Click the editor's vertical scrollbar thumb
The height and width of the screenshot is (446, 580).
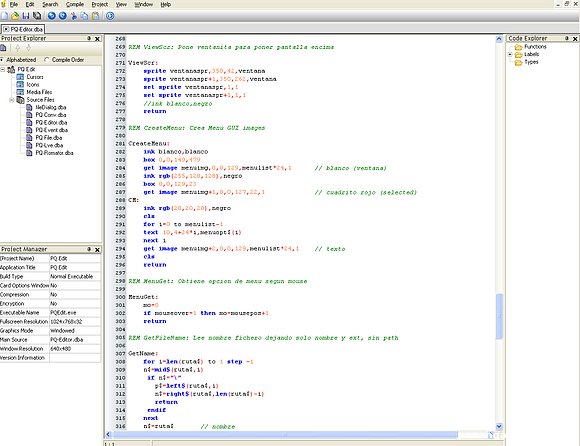499,316
